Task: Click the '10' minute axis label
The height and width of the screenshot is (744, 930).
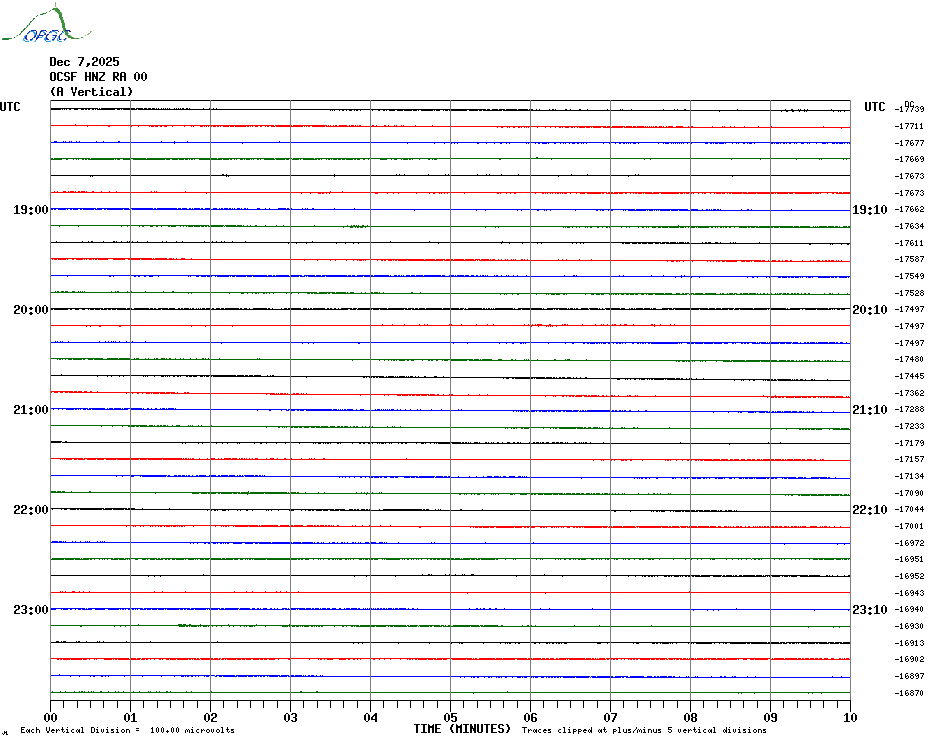Action: [x=851, y=717]
